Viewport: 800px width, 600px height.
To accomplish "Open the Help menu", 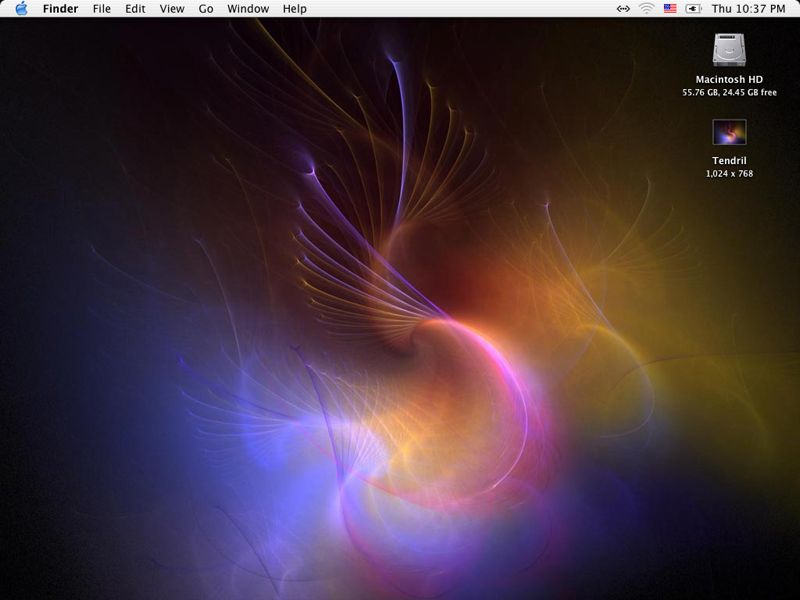I will pyautogui.click(x=294, y=9).
